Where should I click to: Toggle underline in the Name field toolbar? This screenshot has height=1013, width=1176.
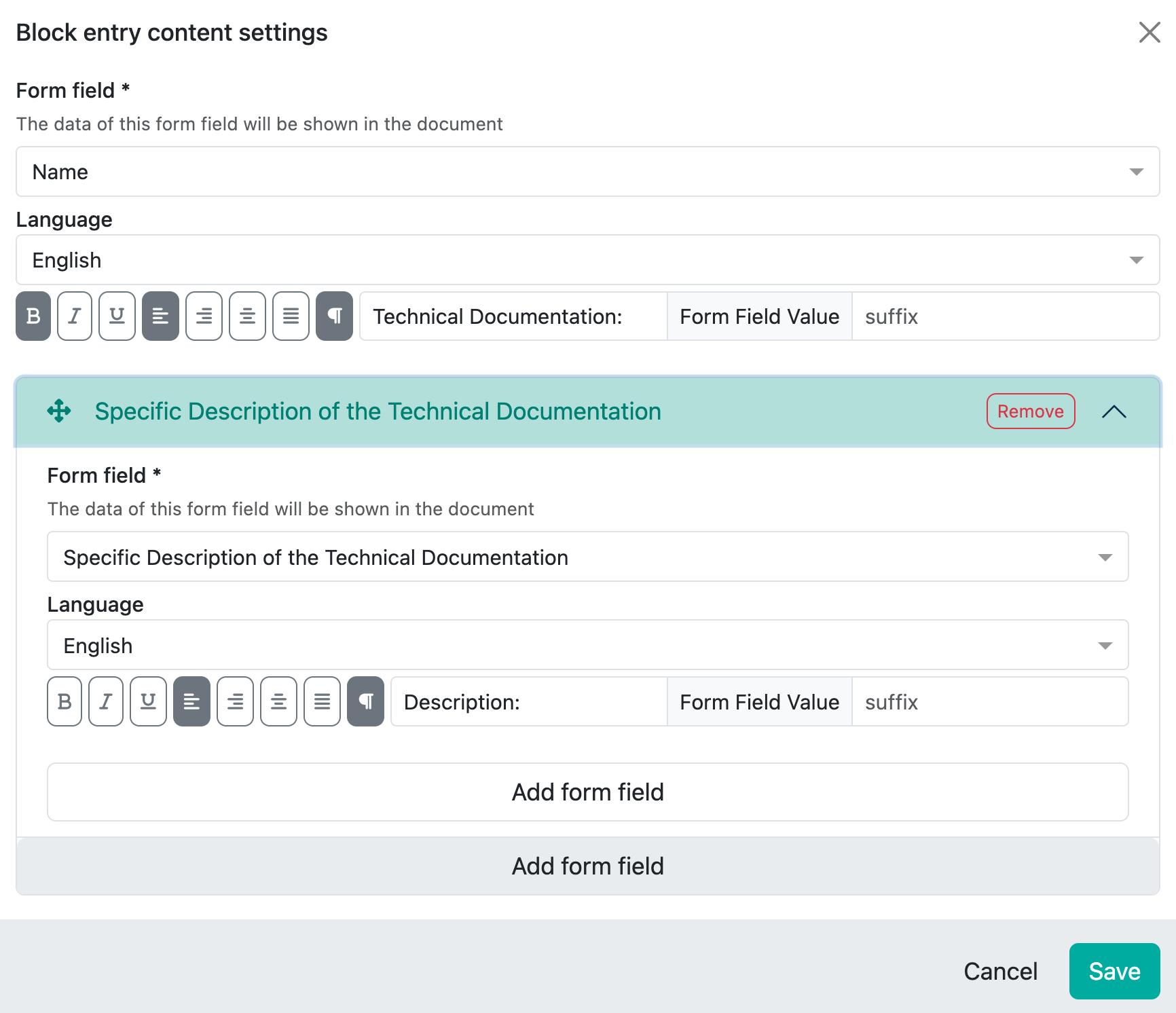[x=117, y=316]
